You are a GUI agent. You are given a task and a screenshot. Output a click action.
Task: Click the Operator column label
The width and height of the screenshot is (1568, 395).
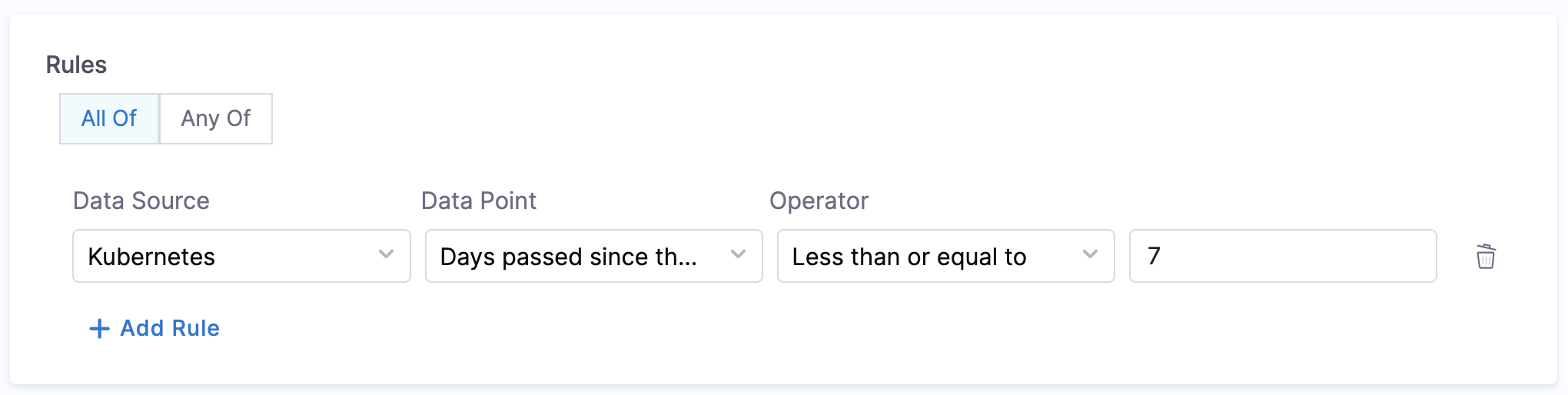coord(819,201)
